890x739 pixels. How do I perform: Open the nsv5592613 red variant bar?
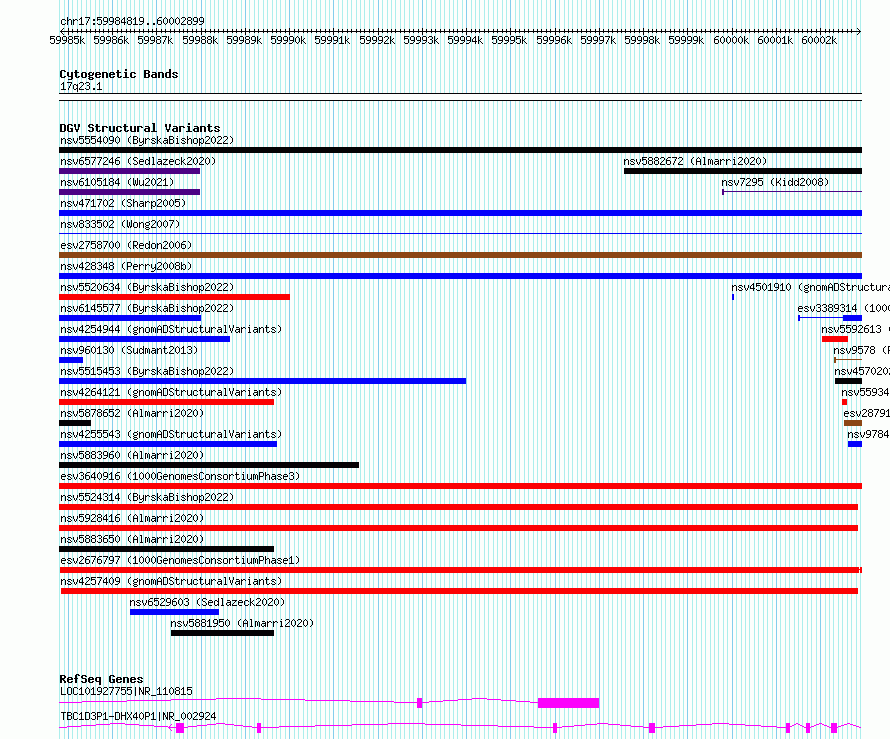(835, 339)
